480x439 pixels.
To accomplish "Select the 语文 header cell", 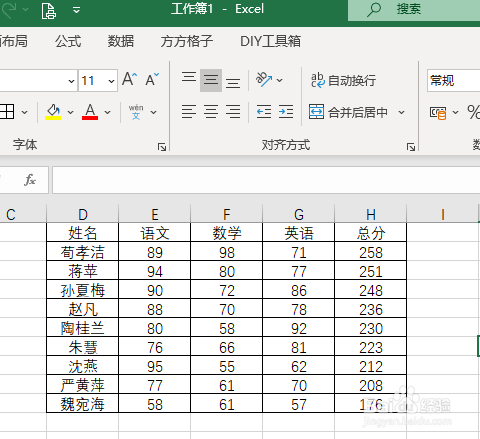I will coord(155,232).
